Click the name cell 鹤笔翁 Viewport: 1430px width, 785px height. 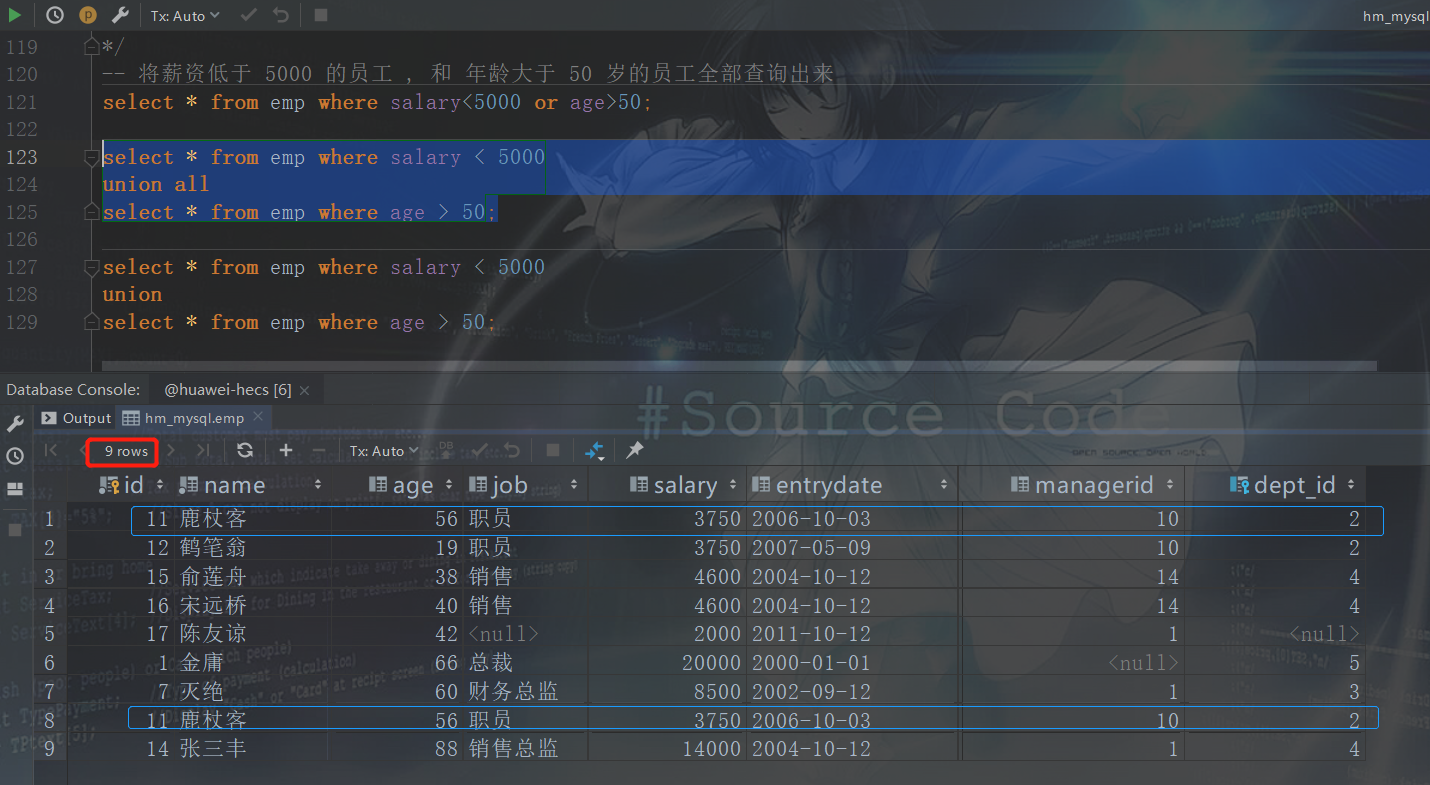pyautogui.click(x=212, y=548)
